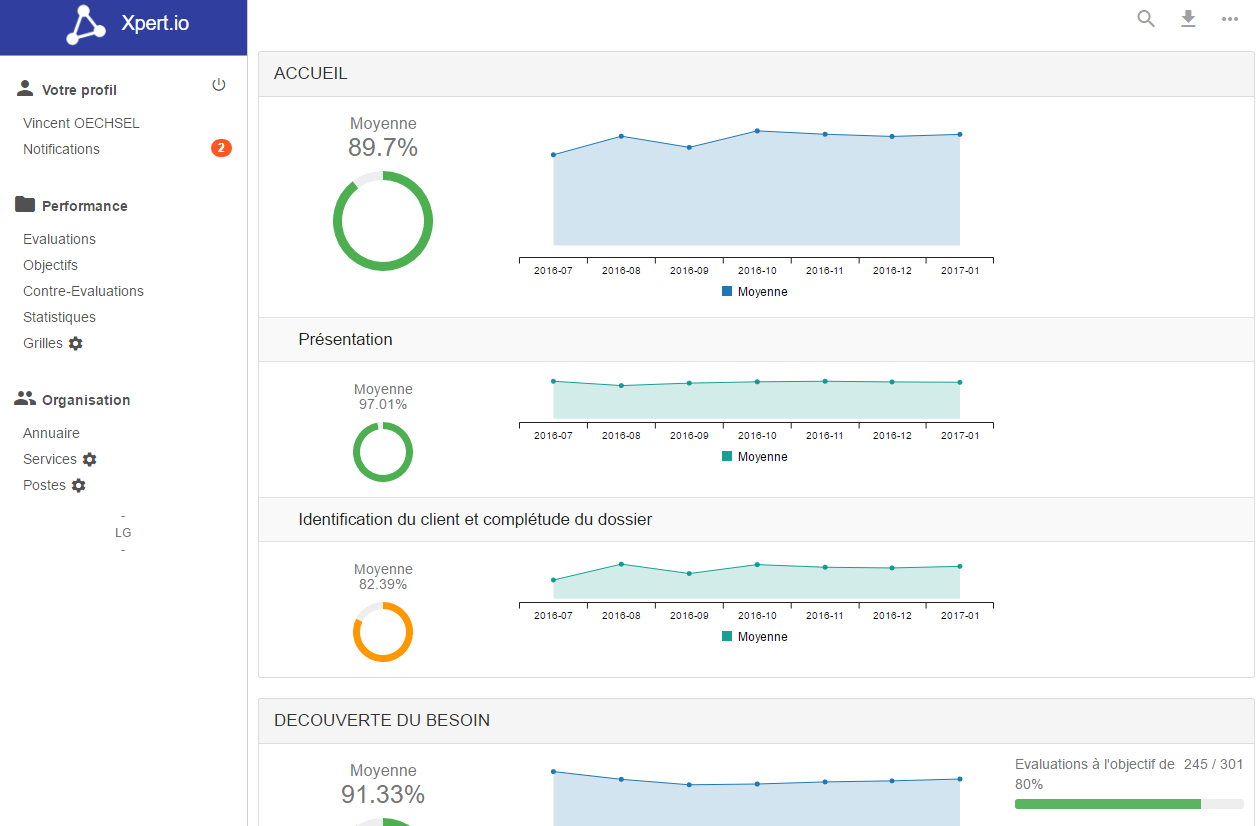Open the three-dot more options menu
This screenshot has height=826, width=1259.
pos(1230,19)
